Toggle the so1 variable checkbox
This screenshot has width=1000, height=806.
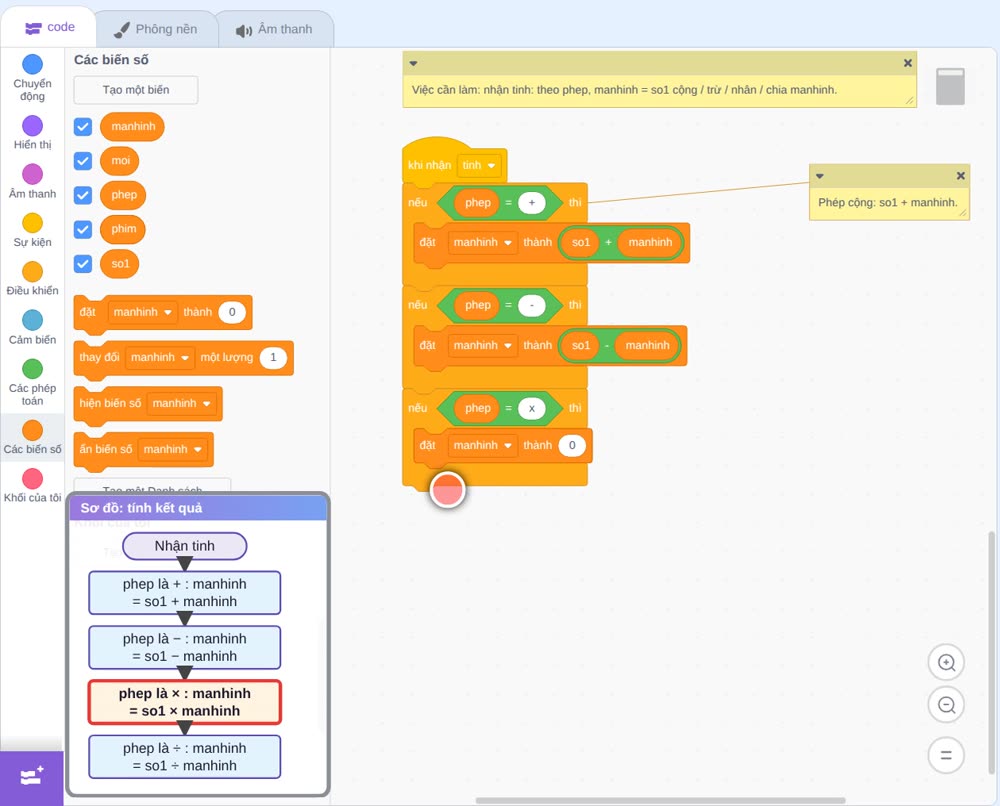point(83,264)
